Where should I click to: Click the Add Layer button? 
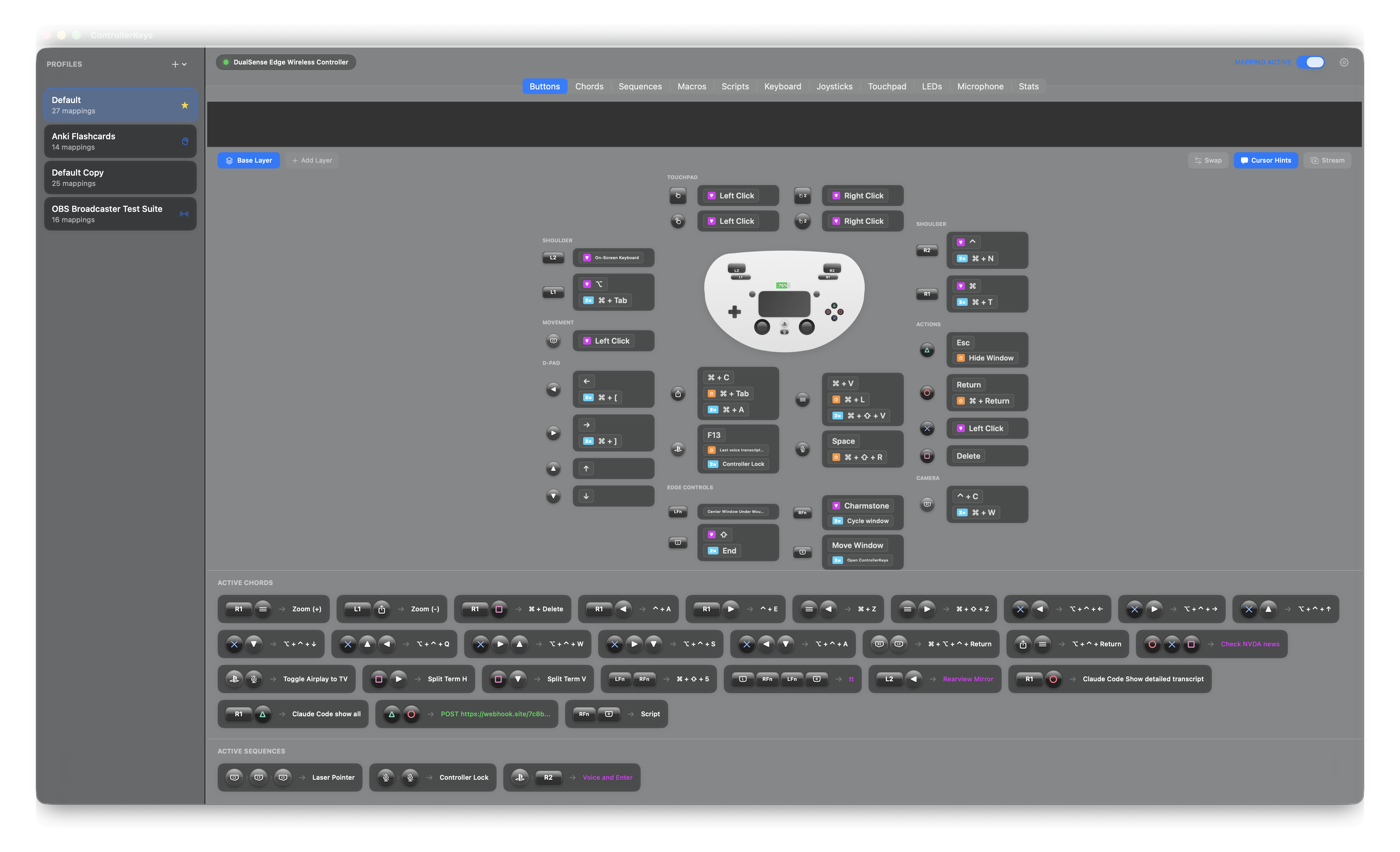pos(312,160)
